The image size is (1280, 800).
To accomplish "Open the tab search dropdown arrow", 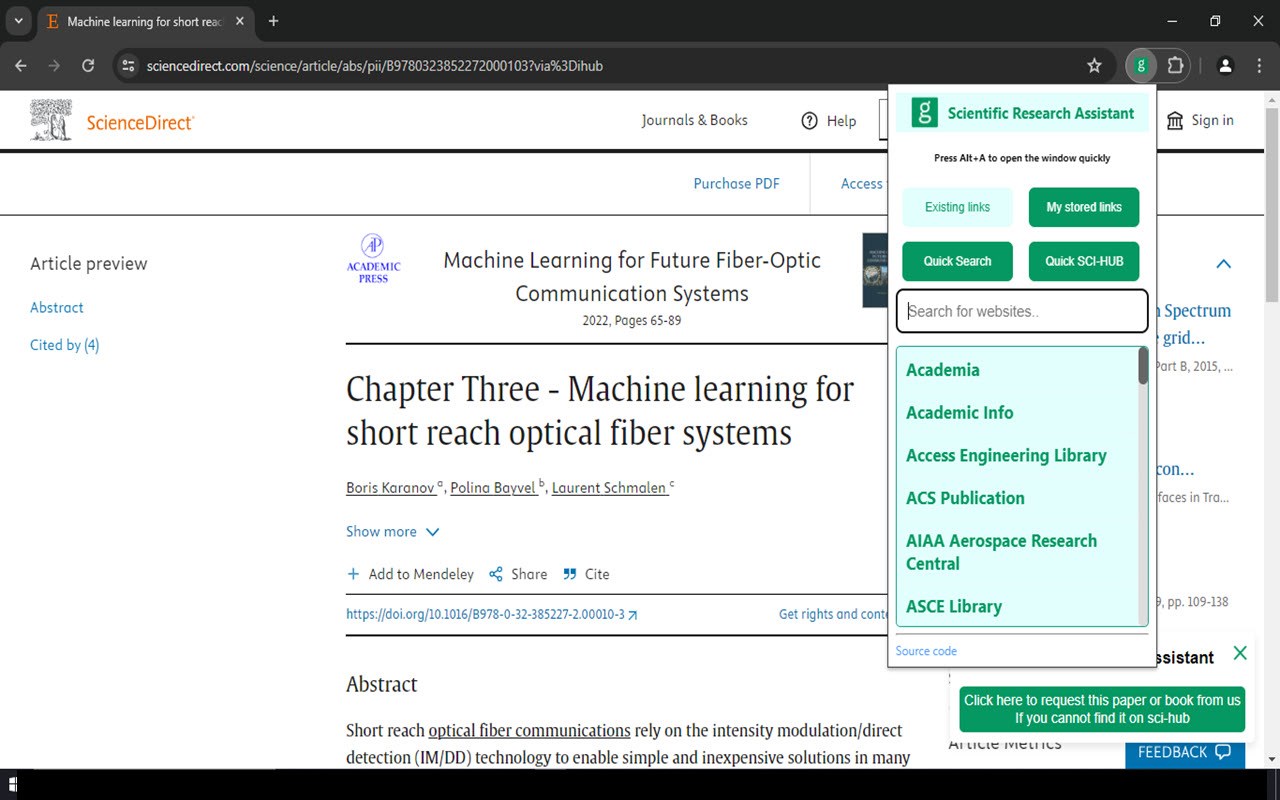I will (x=18, y=21).
